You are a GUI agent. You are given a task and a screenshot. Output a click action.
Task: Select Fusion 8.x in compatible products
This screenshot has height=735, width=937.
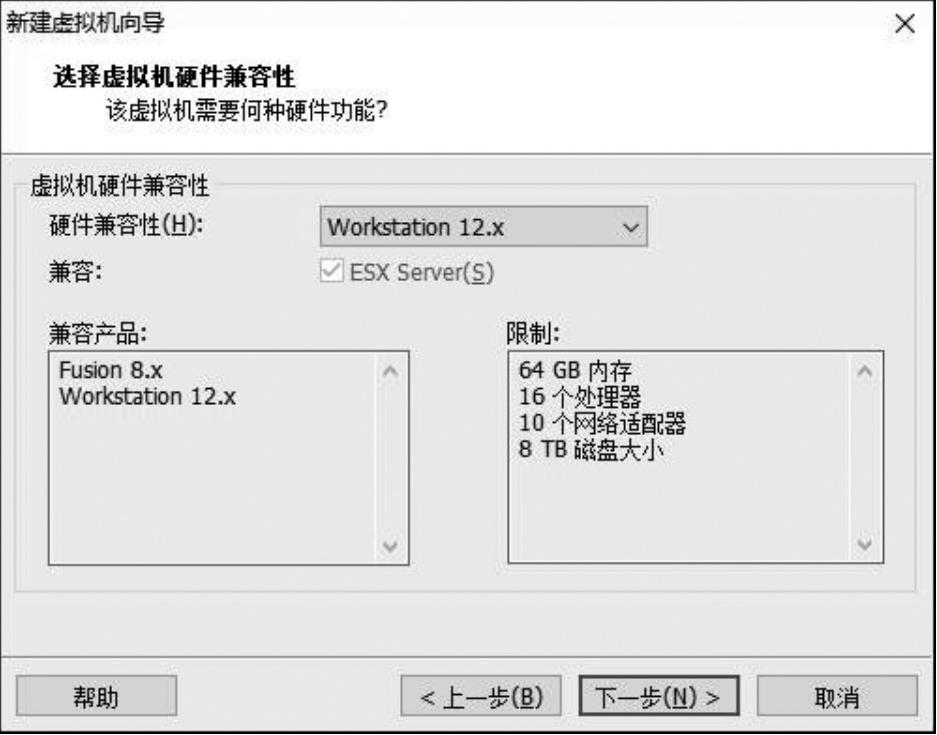(111, 370)
